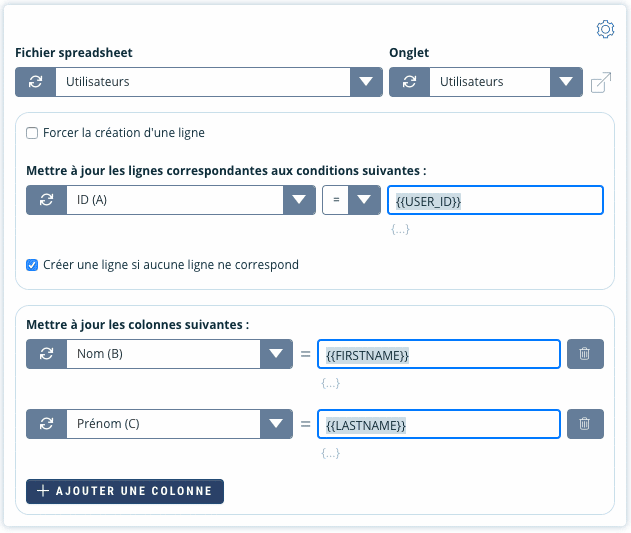Screen dimensions: 631x533
Task: Expand the Fichier spreadsheet Utilisateurs dropdown
Action: pos(365,82)
